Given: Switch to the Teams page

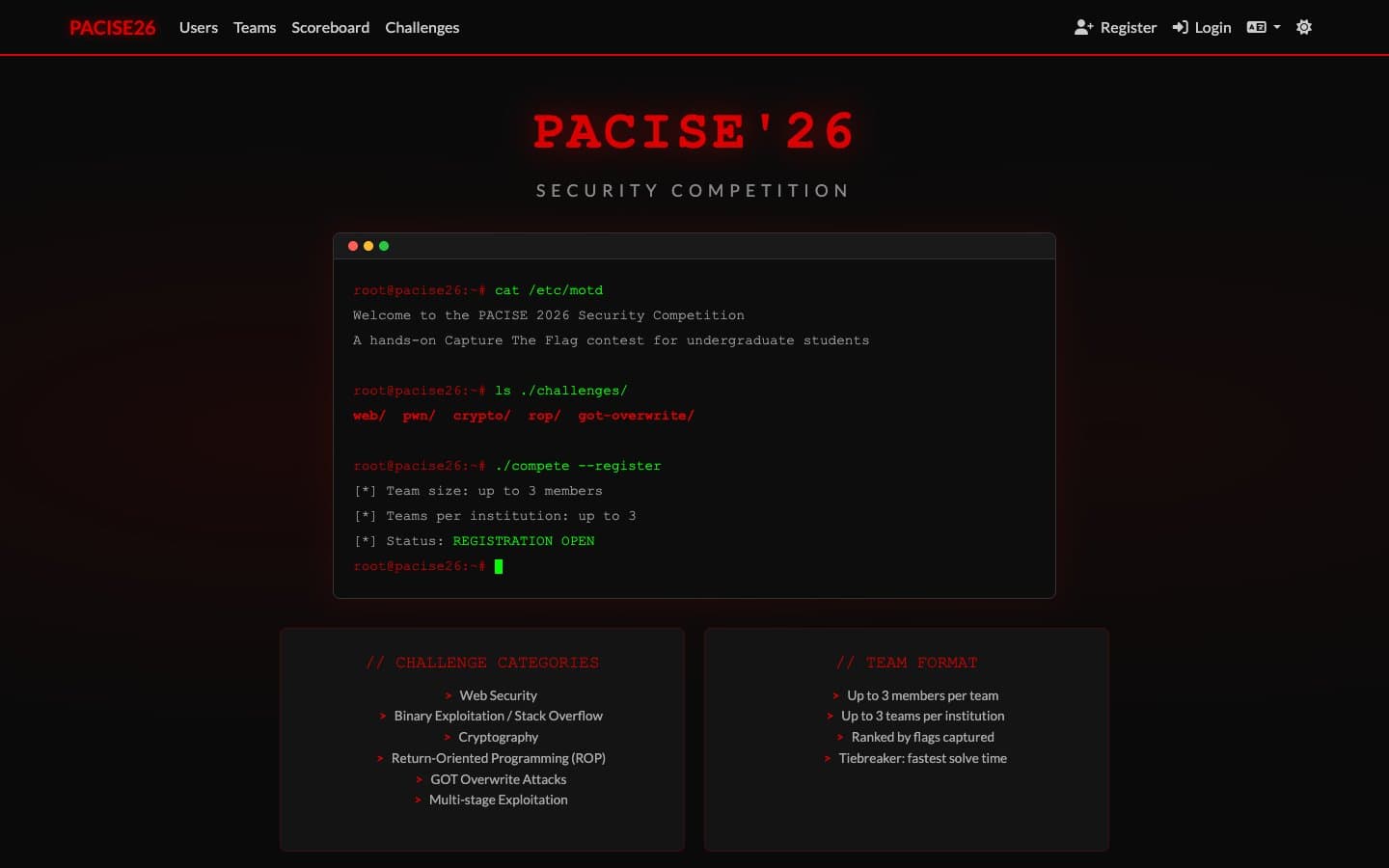Looking at the screenshot, I should tap(255, 27).
